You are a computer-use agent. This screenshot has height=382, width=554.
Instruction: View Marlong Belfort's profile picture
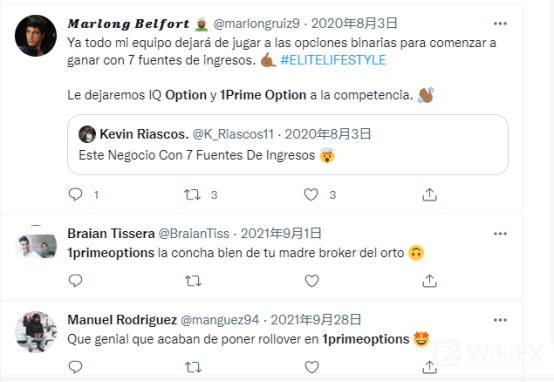(36, 36)
